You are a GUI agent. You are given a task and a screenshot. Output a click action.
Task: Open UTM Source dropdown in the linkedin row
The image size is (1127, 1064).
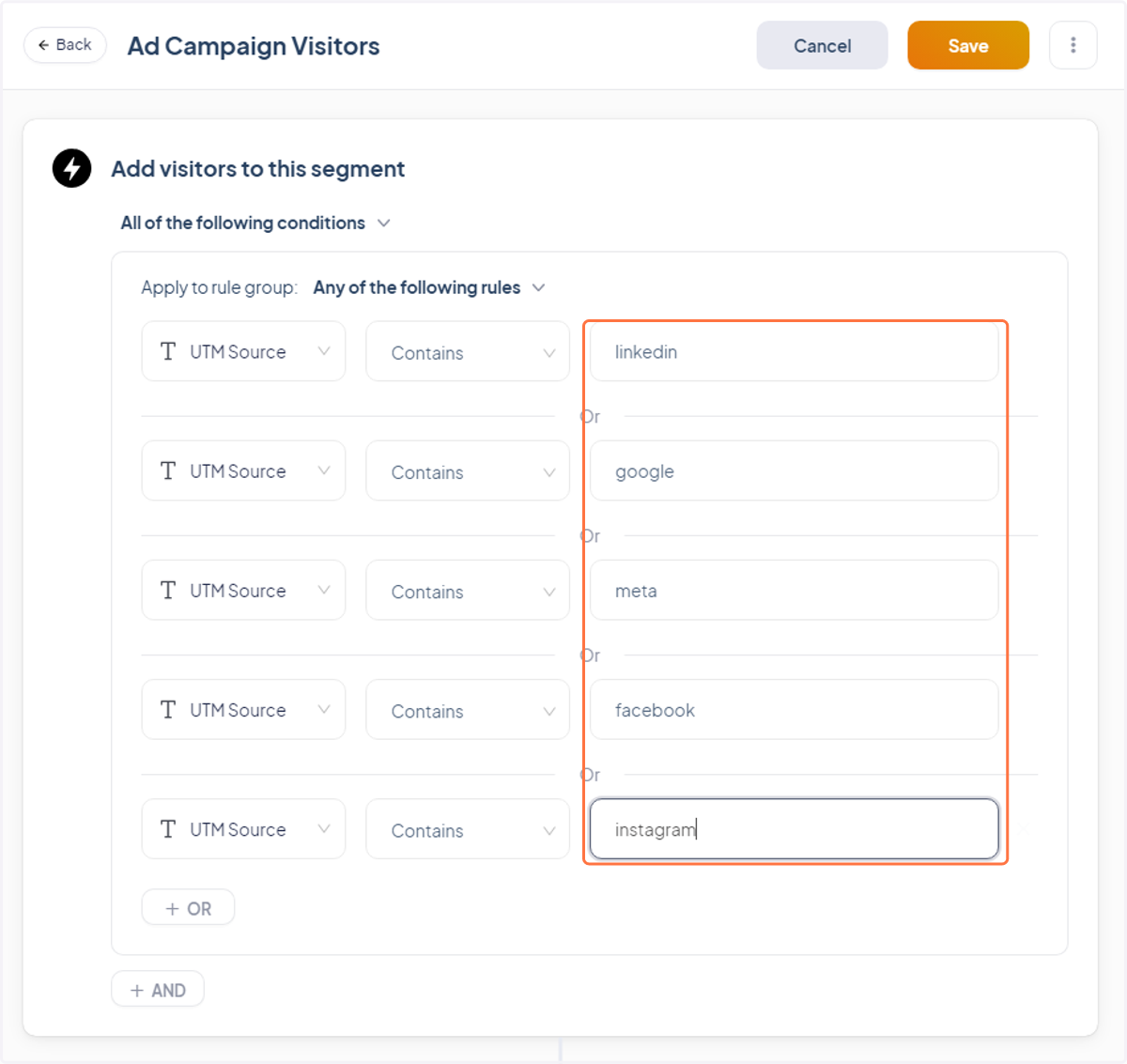(x=243, y=351)
